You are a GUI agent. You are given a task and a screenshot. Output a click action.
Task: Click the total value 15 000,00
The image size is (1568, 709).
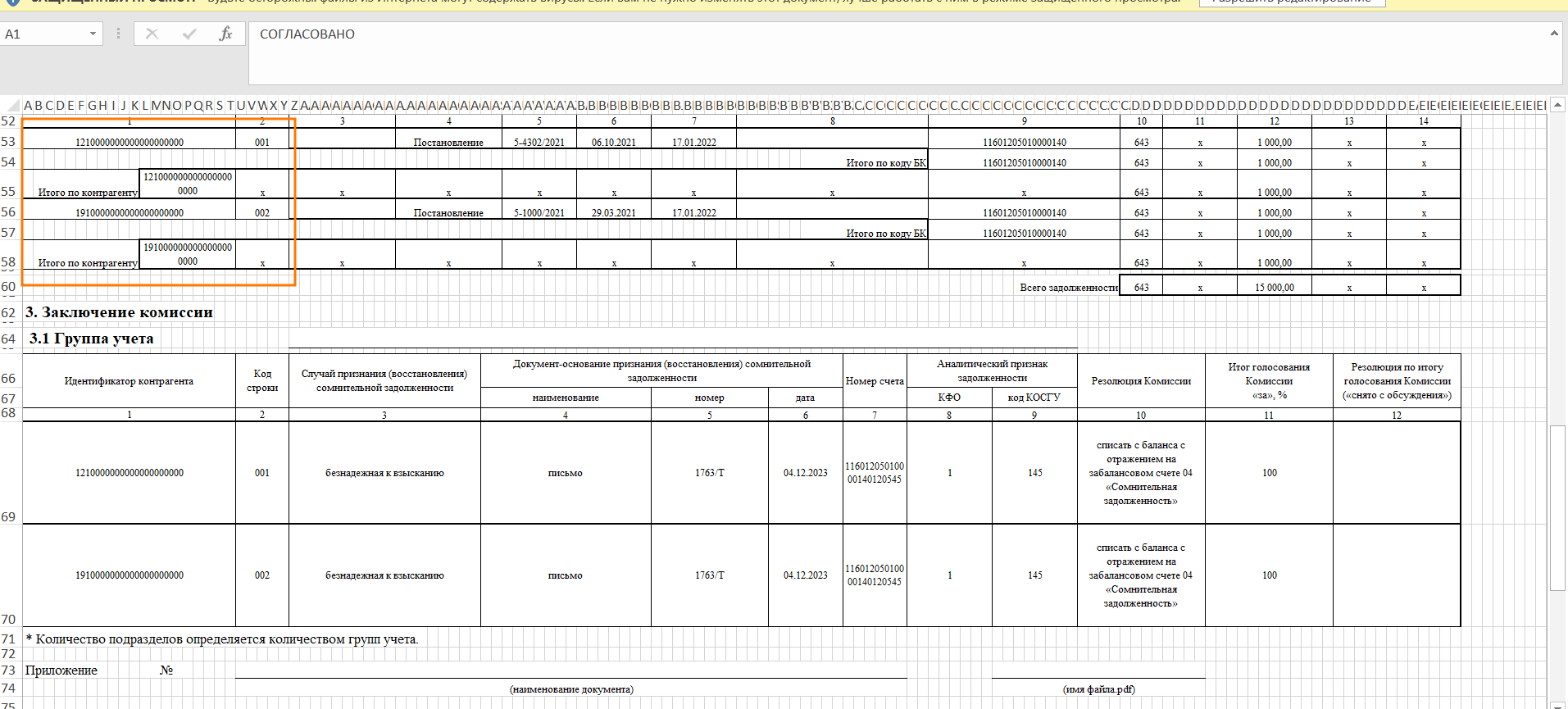[1275, 288]
